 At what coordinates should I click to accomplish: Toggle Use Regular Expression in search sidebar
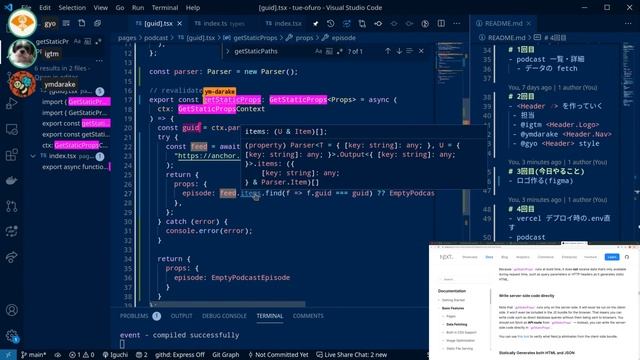[x=98, y=41]
